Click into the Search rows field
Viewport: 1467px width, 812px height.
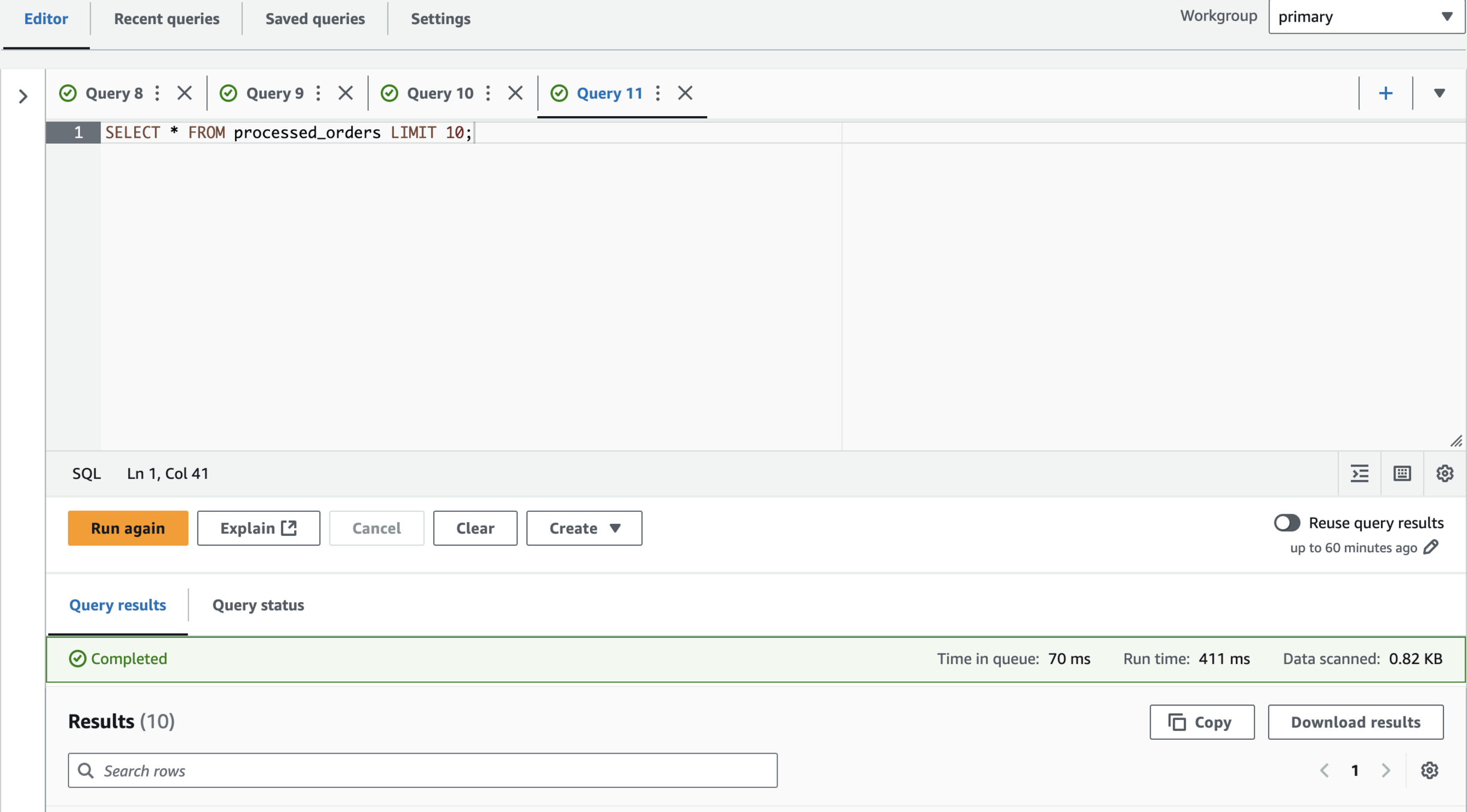click(422, 770)
